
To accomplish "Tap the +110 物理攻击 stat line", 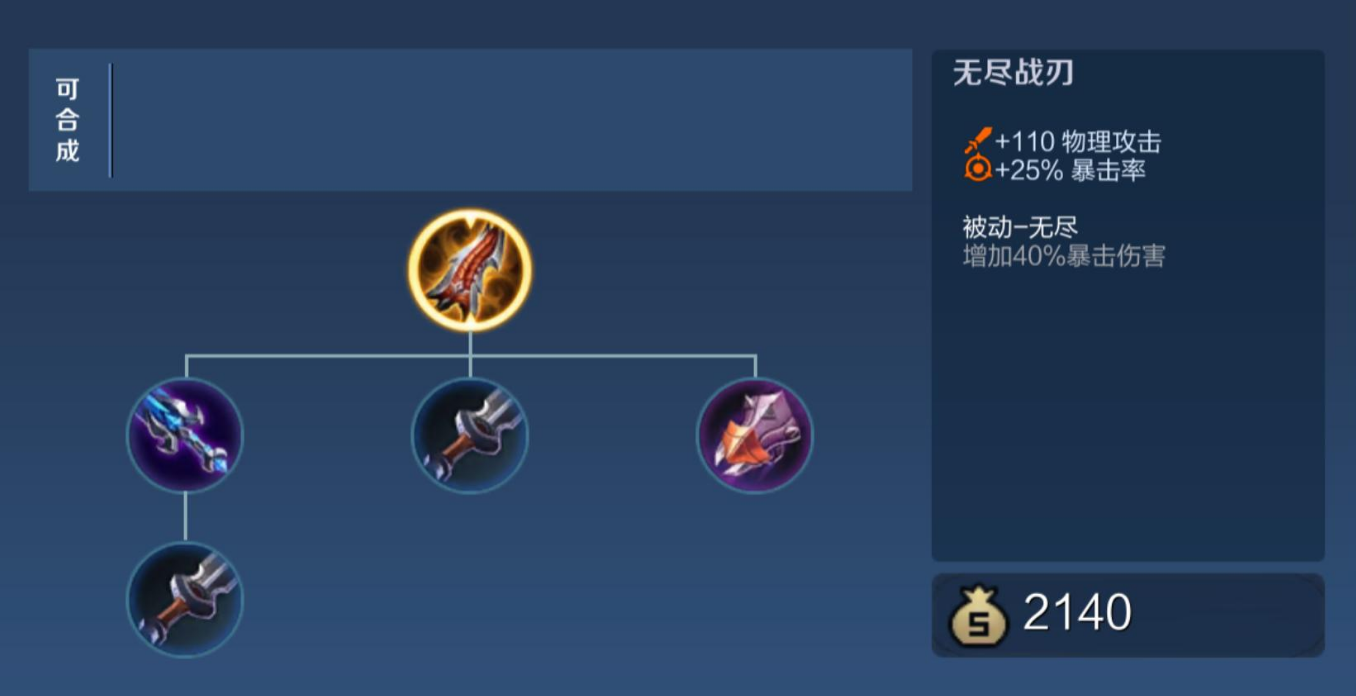I will 1077,141.
